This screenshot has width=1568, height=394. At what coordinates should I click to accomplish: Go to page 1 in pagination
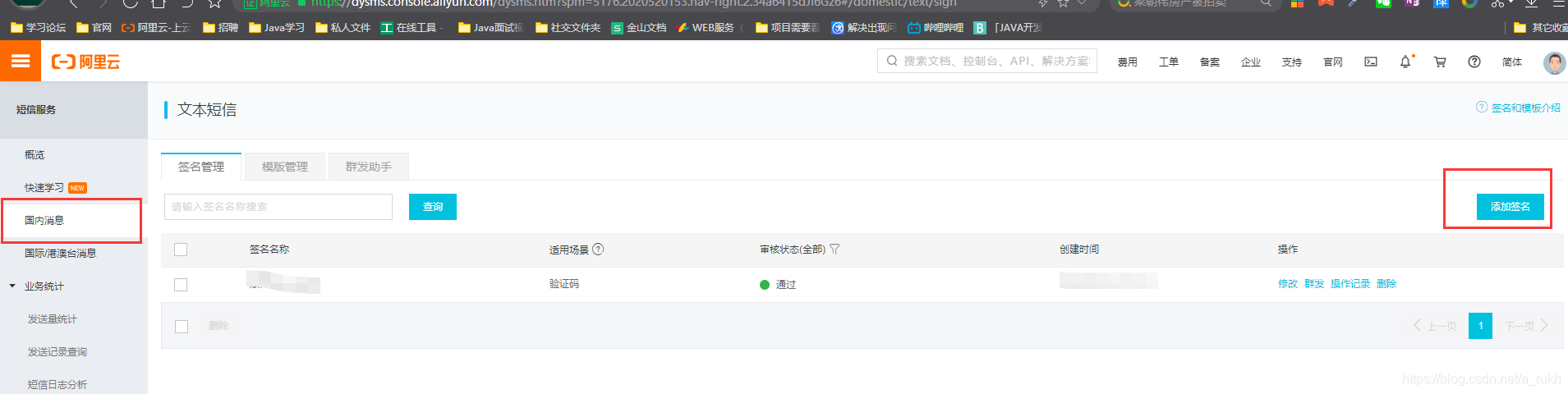pyautogui.click(x=1480, y=326)
